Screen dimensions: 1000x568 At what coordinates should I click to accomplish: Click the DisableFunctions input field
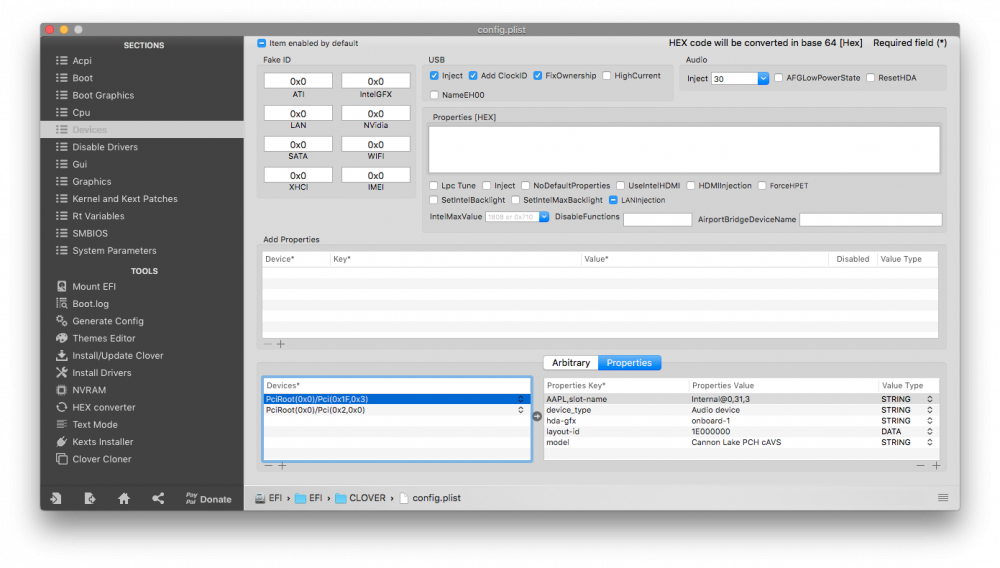point(658,219)
